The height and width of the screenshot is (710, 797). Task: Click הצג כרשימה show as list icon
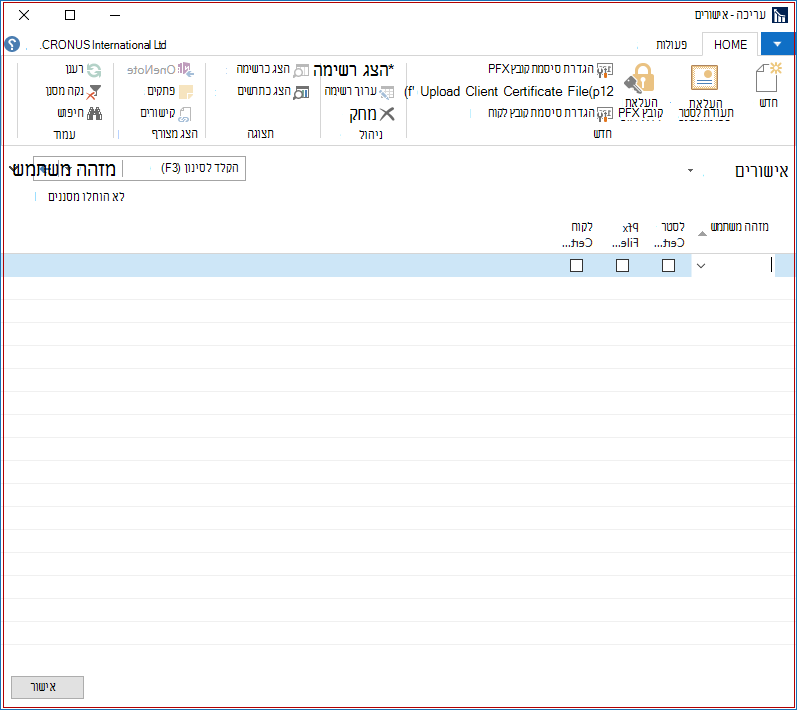301,70
